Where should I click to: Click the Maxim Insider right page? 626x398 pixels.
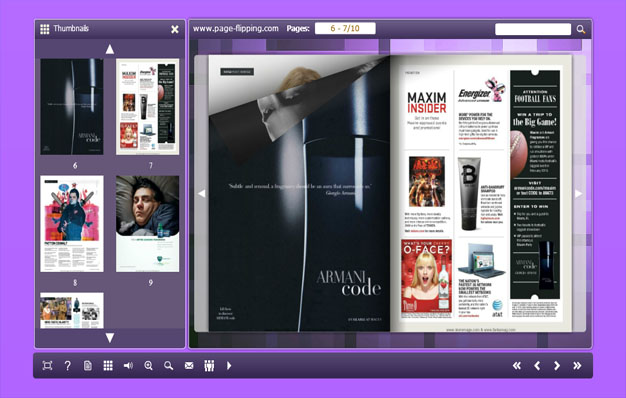click(481, 193)
